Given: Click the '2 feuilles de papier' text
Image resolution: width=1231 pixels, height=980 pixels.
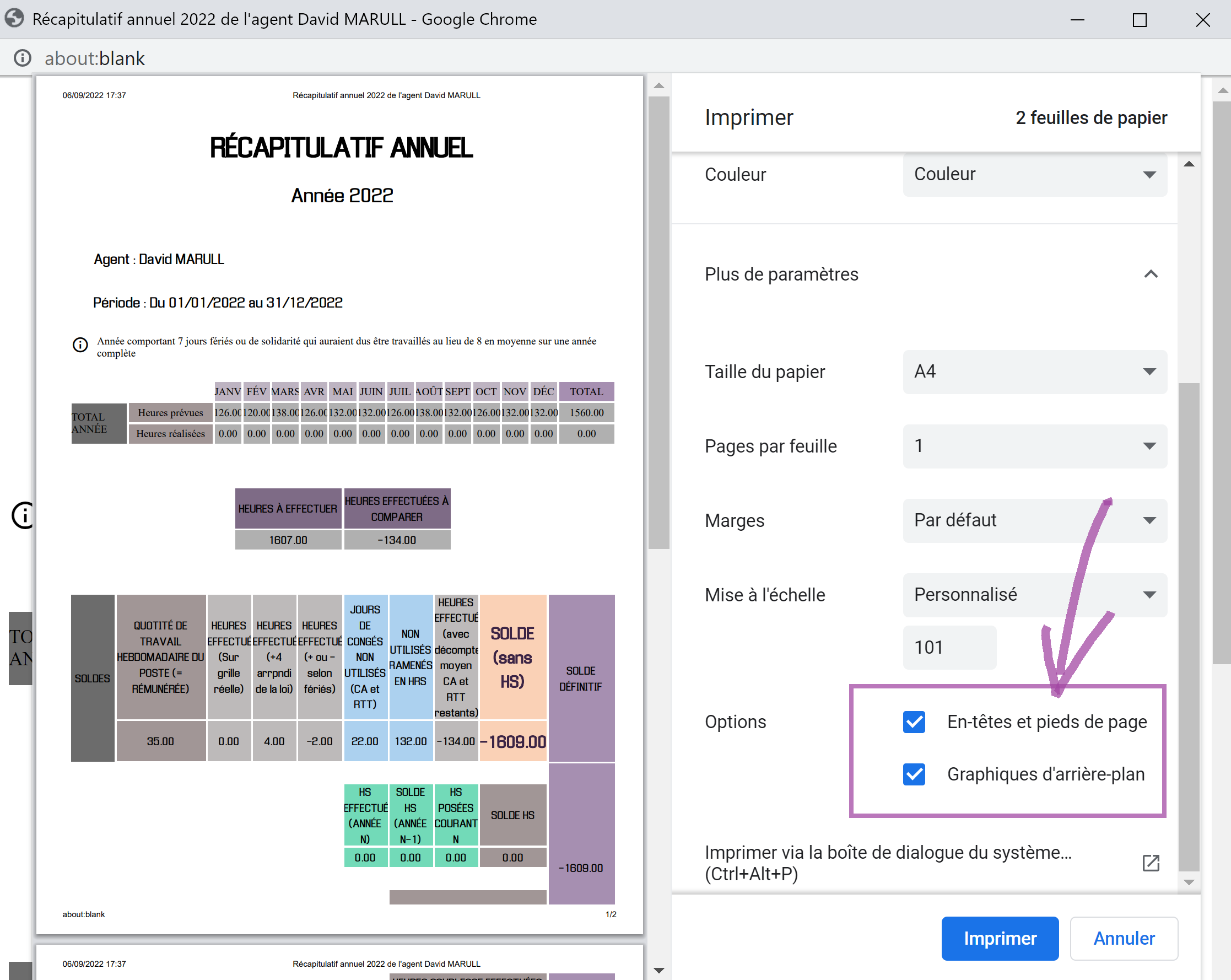Looking at the screenshot, I should pos(1091,117).
